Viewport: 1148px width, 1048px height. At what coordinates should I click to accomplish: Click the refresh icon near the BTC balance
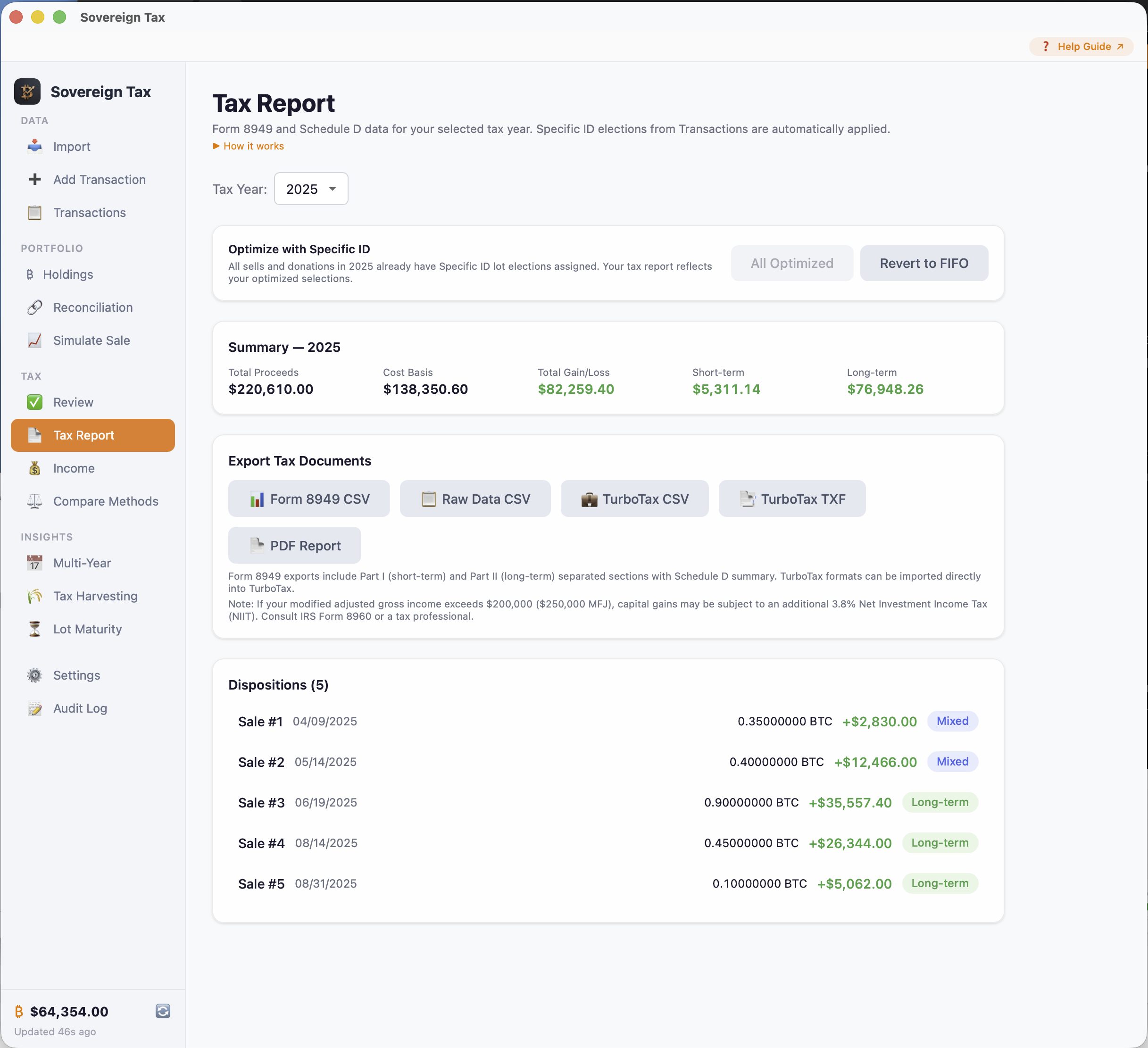point(163,1012)
